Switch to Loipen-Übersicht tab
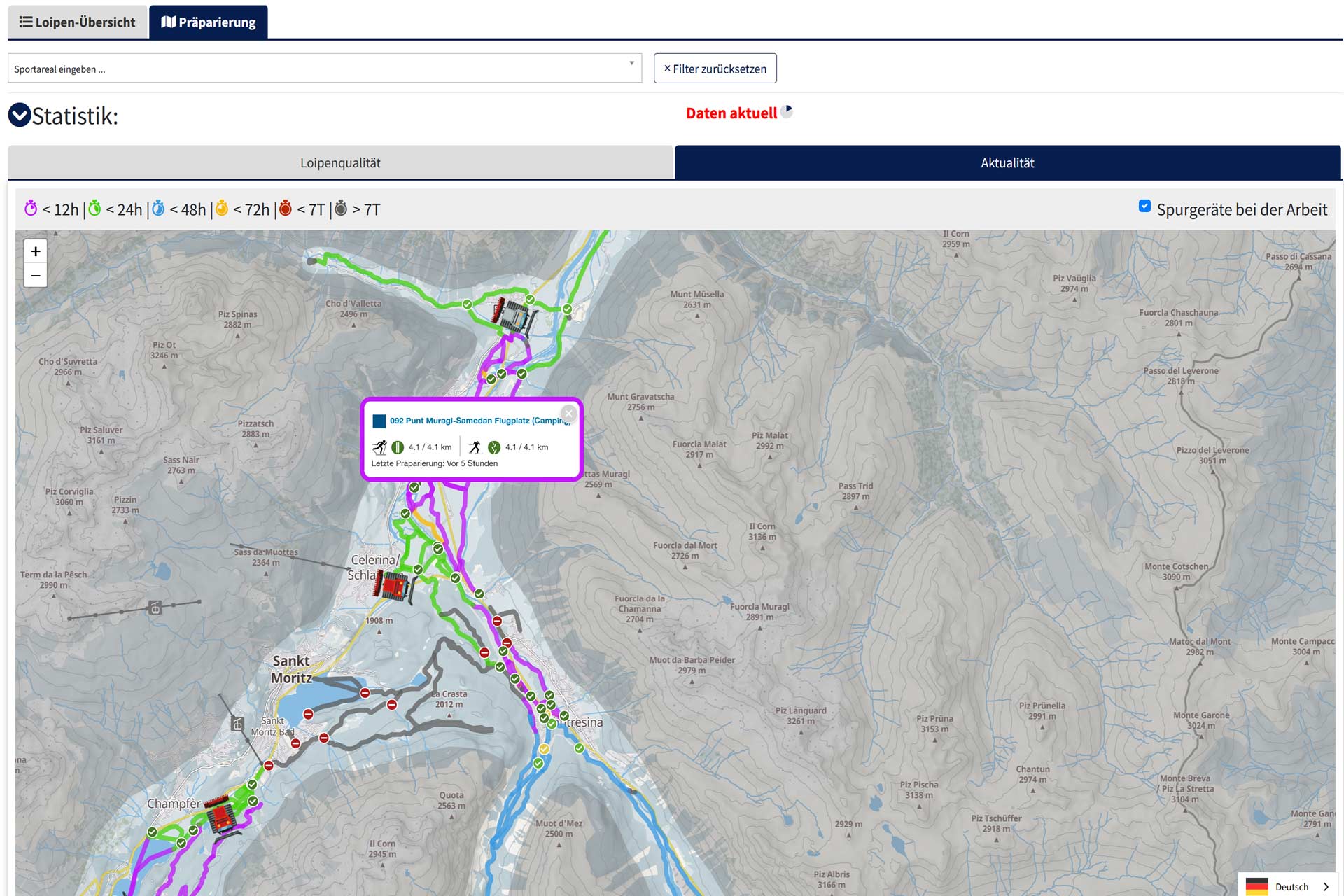The width and height of the screenshot is (1344, 896). point(78,22)
